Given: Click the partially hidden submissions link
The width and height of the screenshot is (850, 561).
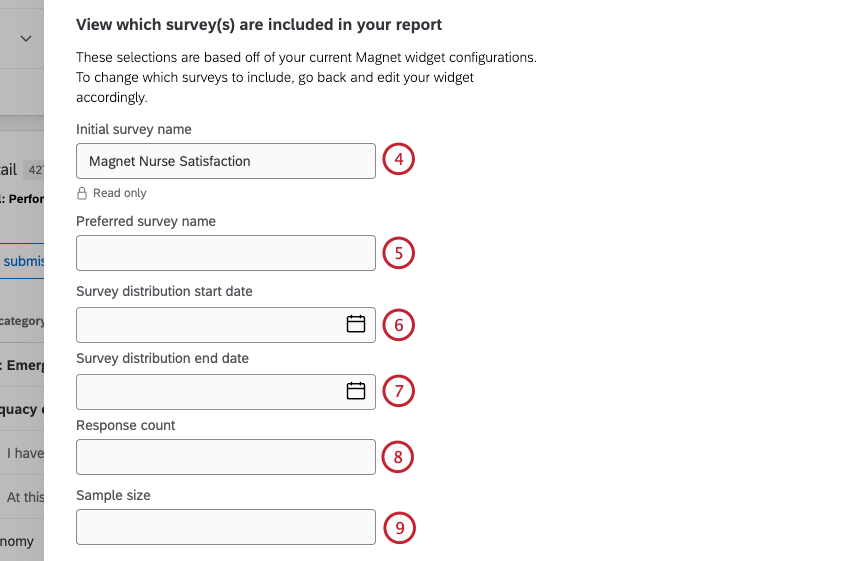Looking at the screenshot, I should pos(22,260).
